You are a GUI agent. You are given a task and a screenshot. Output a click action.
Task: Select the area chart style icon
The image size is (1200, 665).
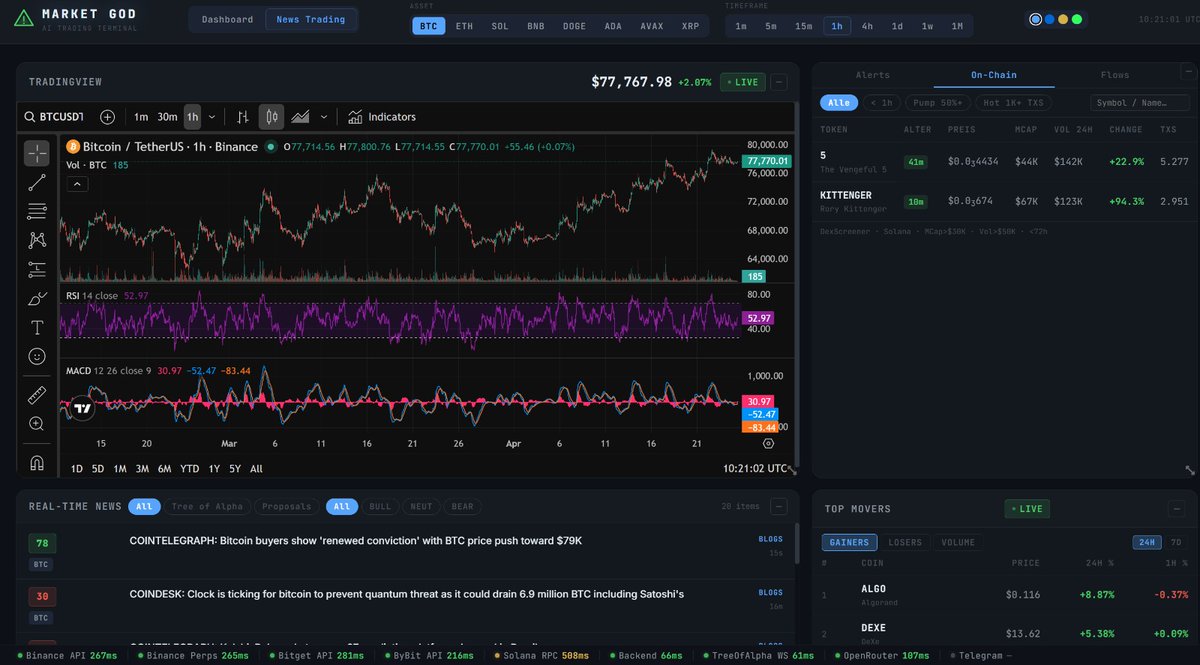(300, 117)
